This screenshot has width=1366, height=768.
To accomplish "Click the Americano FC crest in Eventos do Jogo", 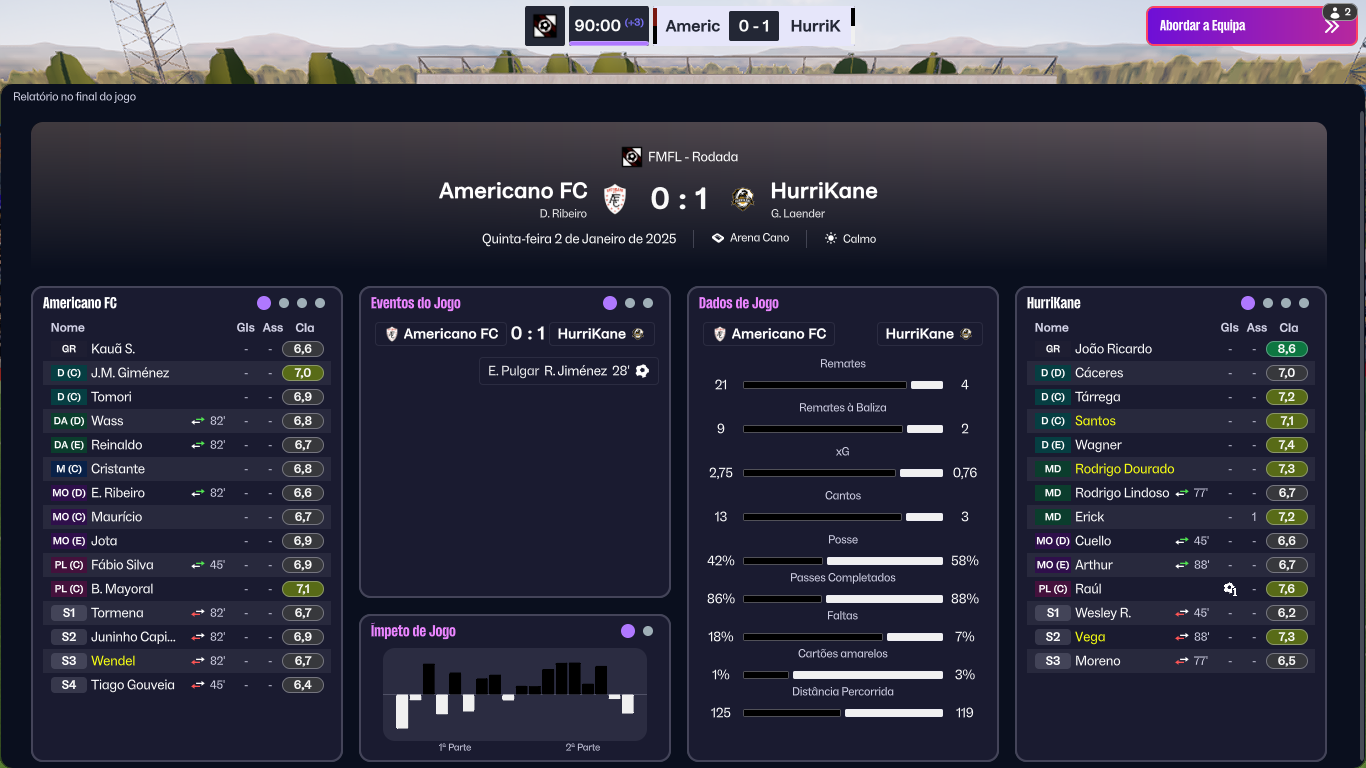I will pyautogui.click(x=392, y=334).
